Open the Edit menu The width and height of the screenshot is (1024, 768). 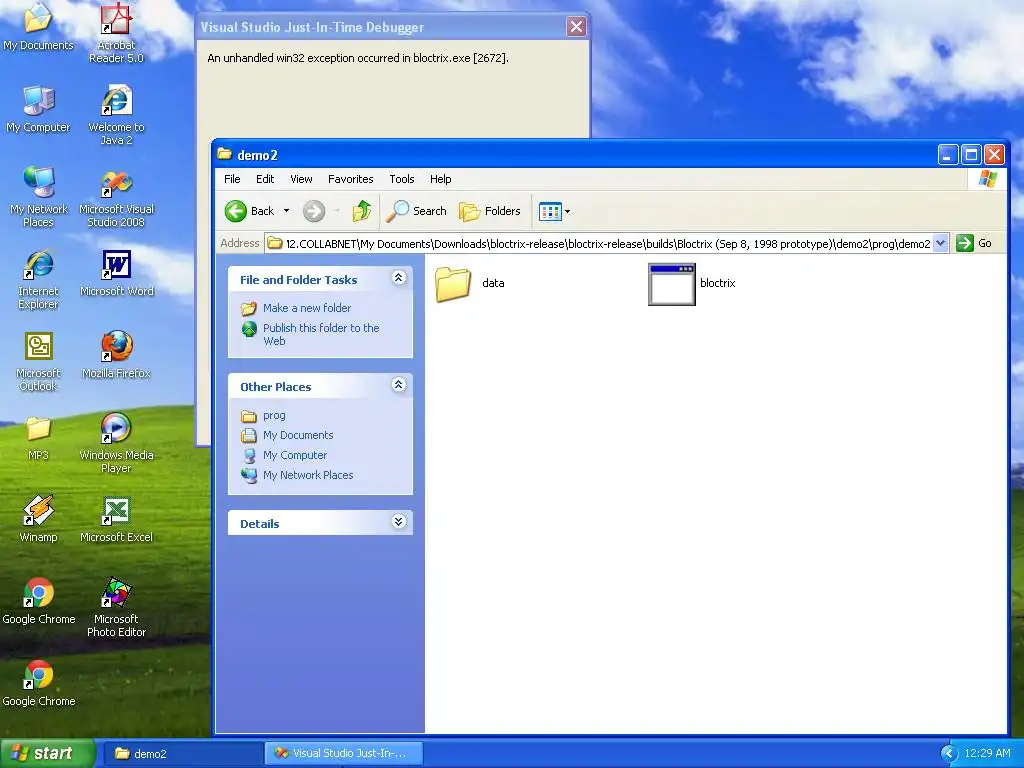[x=264, y=179]
